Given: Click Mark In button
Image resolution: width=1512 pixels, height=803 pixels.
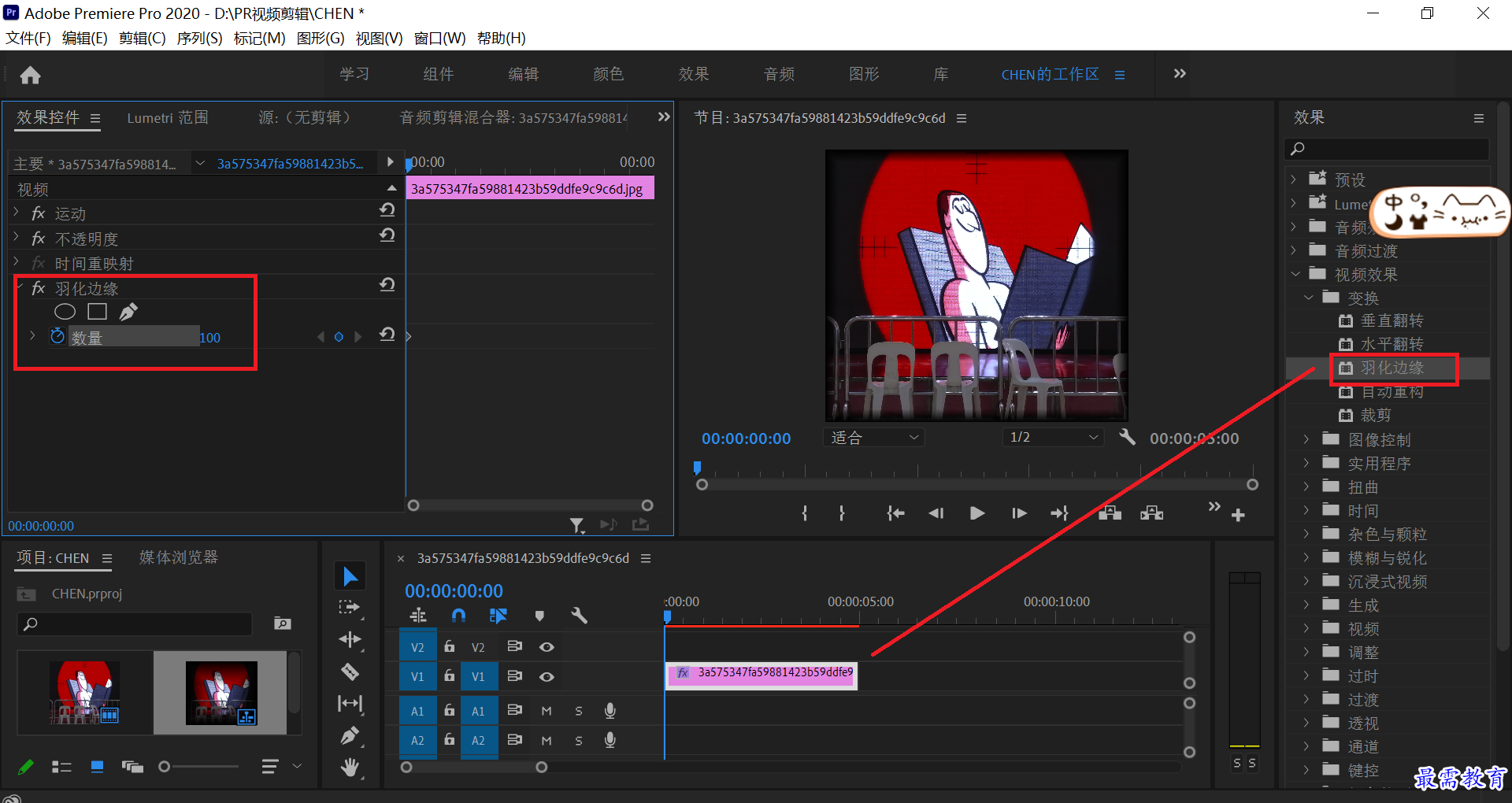Looking at the screenshot, I should click(804, 513).
